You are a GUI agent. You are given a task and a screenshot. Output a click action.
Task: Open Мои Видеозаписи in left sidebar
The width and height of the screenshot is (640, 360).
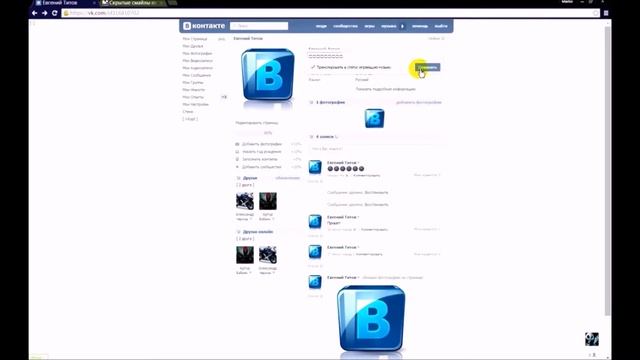(x=198, y=61)
